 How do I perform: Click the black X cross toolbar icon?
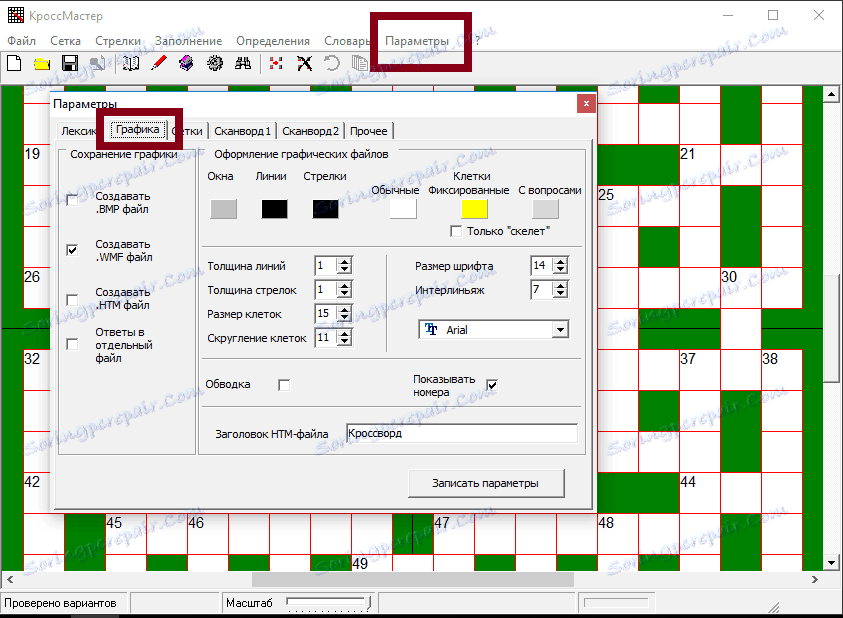[305, 63]
